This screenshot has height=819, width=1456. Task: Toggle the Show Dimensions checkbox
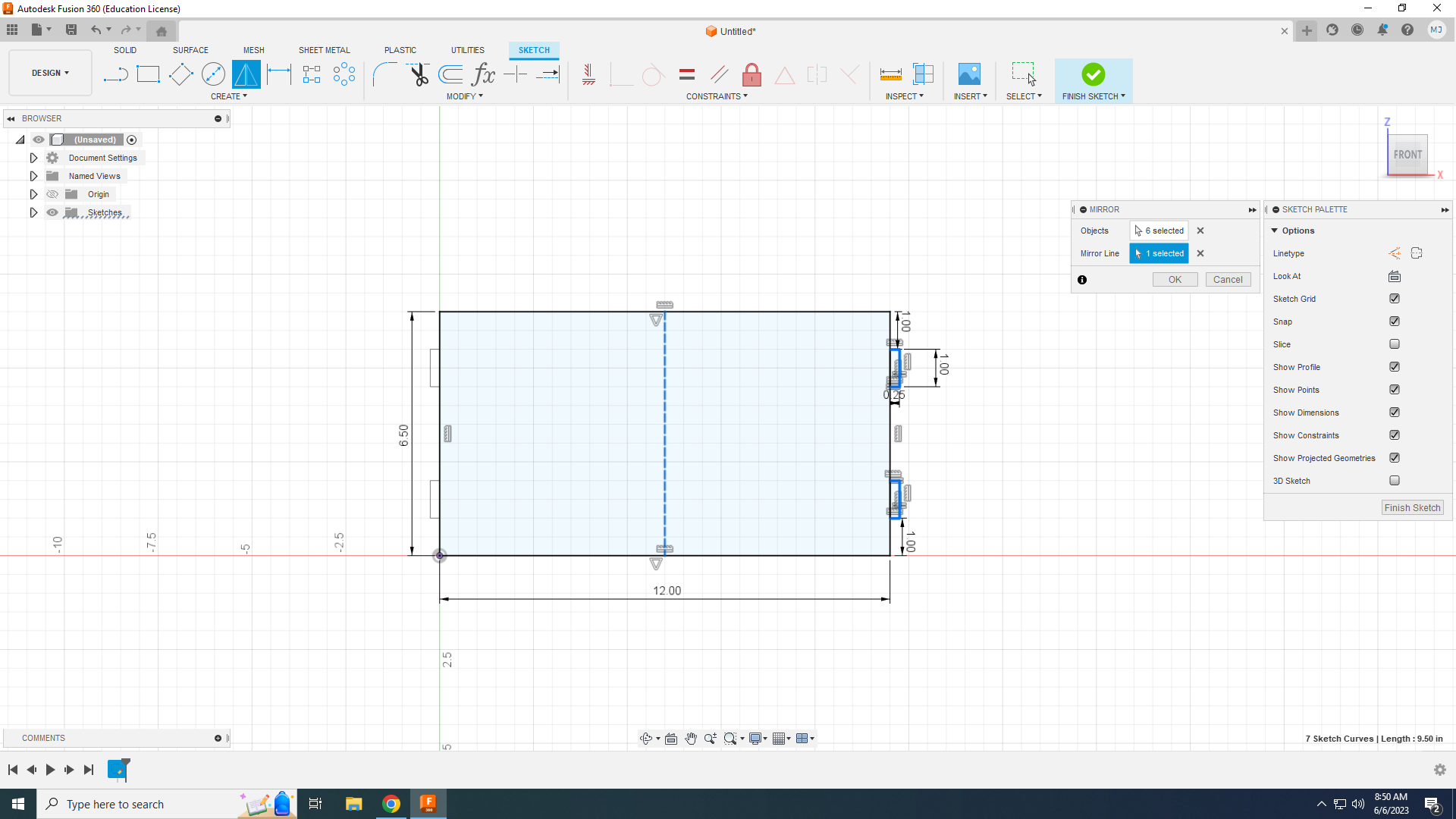1395,412
